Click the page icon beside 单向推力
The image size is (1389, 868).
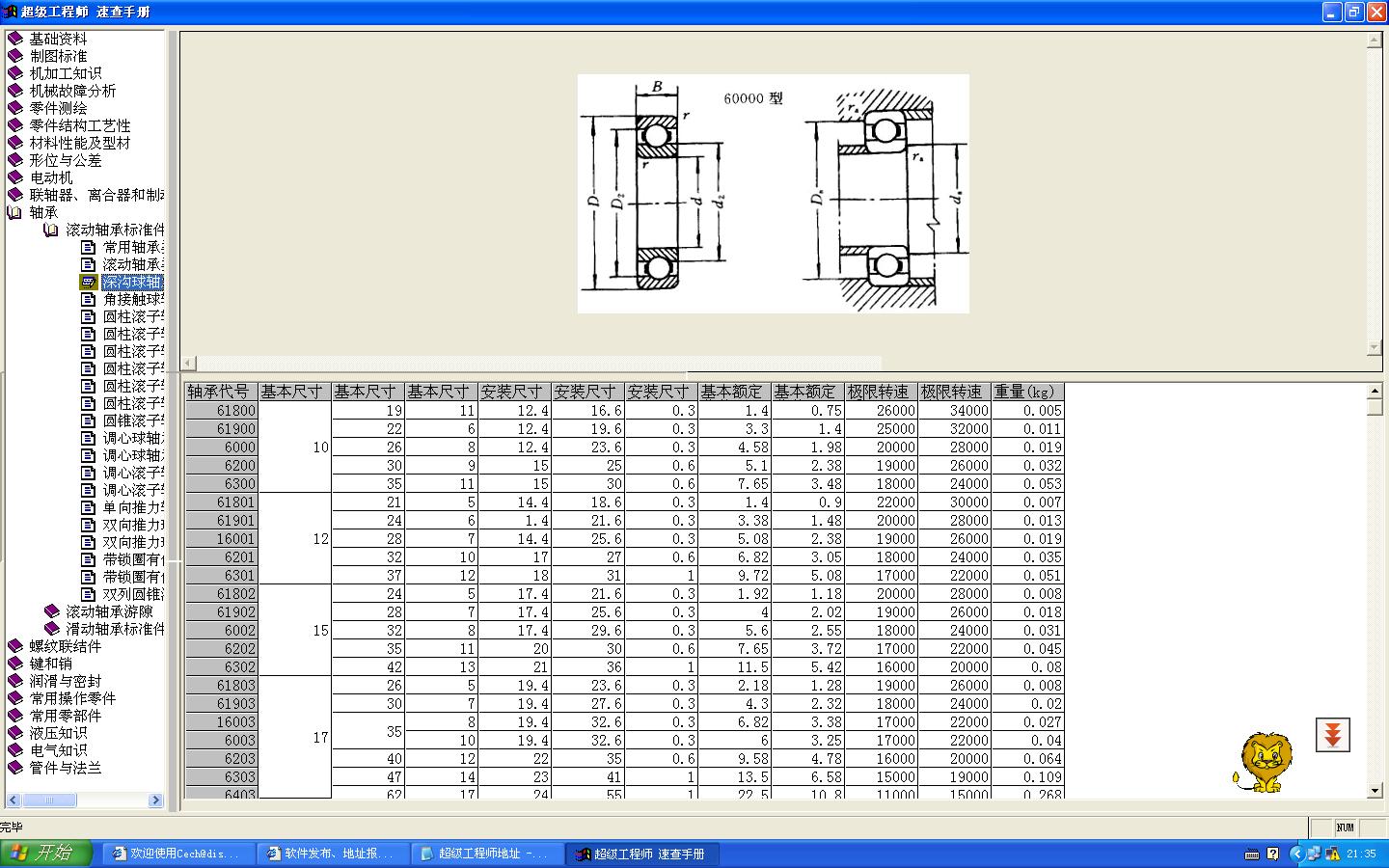point(89,507)
